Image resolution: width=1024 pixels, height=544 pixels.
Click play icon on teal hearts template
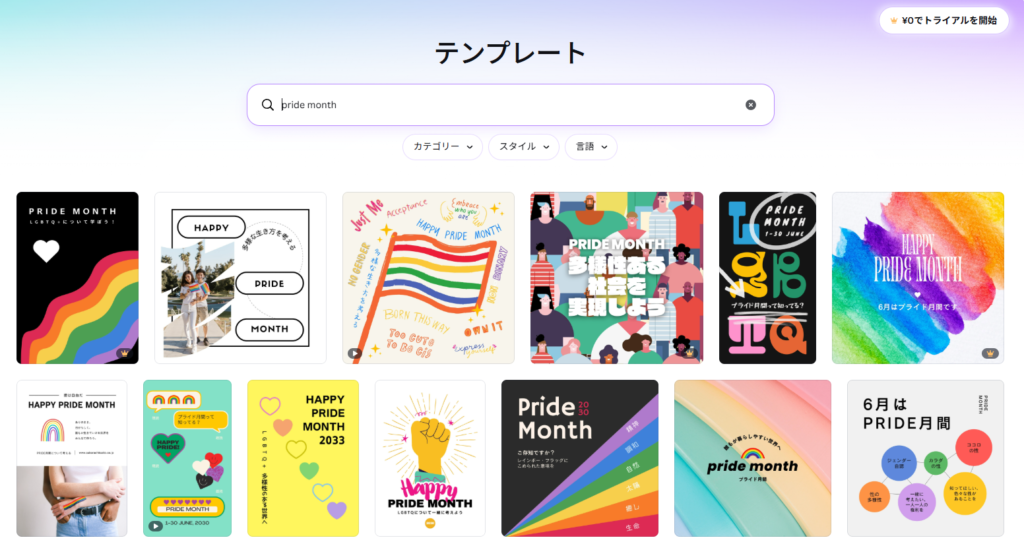tap(155, 526)
